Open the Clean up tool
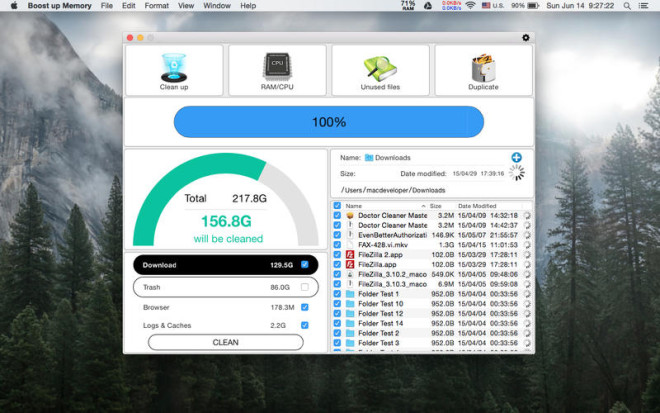This screenshot has height=413, width=660. click(x=174, y=70)
